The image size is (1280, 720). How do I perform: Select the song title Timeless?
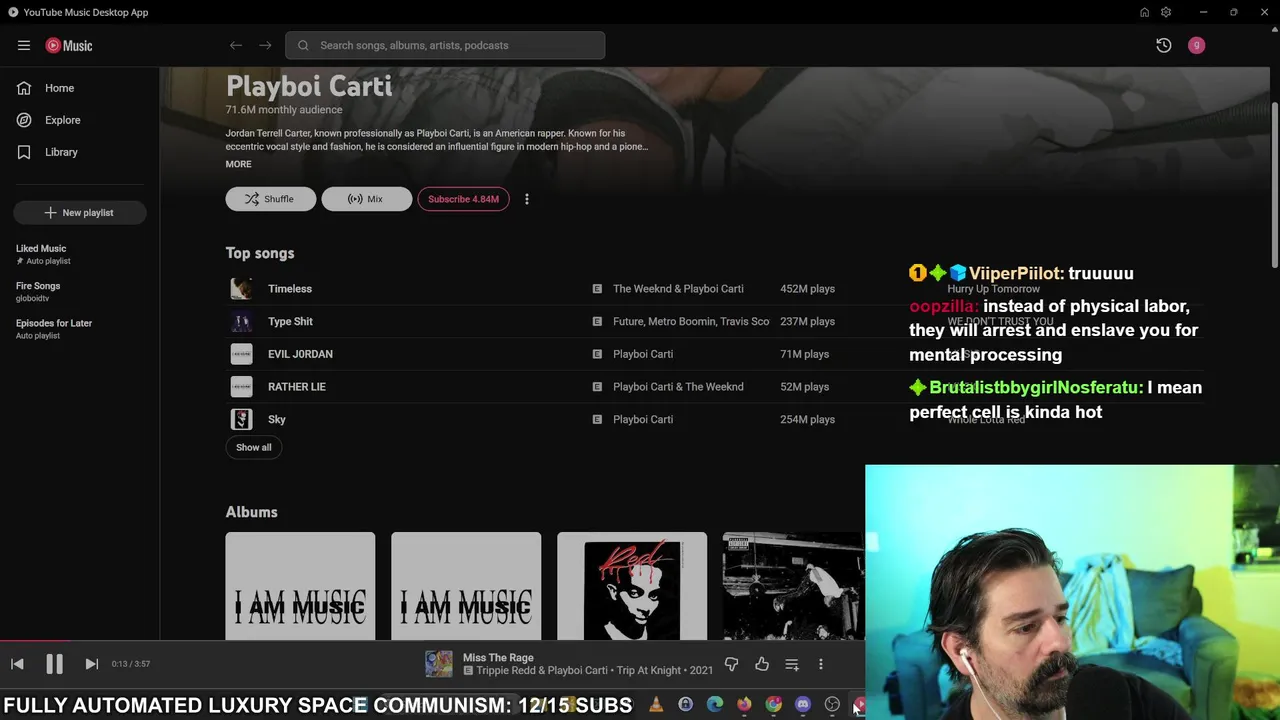[x=290, y=289]
